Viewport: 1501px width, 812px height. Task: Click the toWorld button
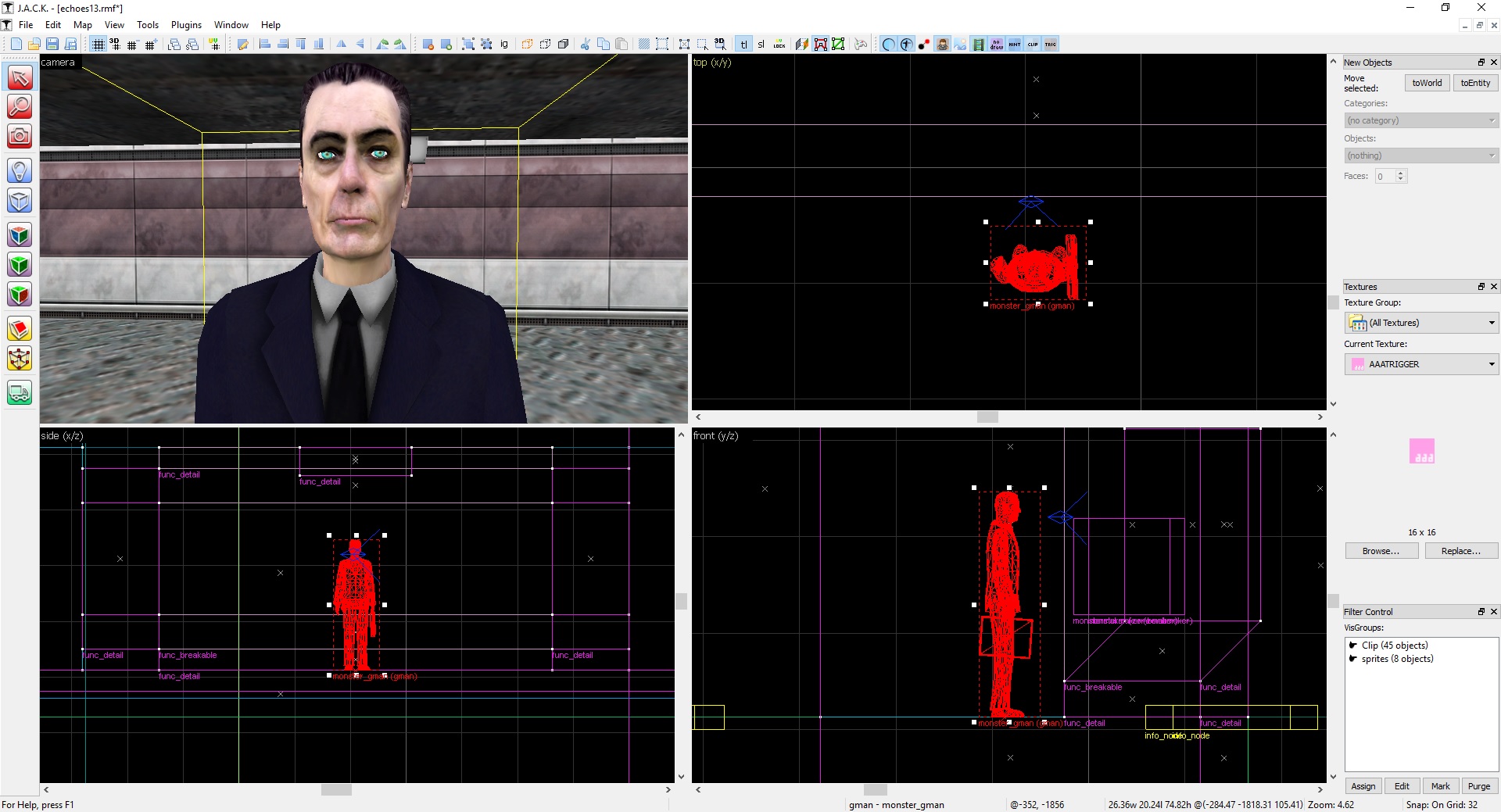pos(1427,83)
